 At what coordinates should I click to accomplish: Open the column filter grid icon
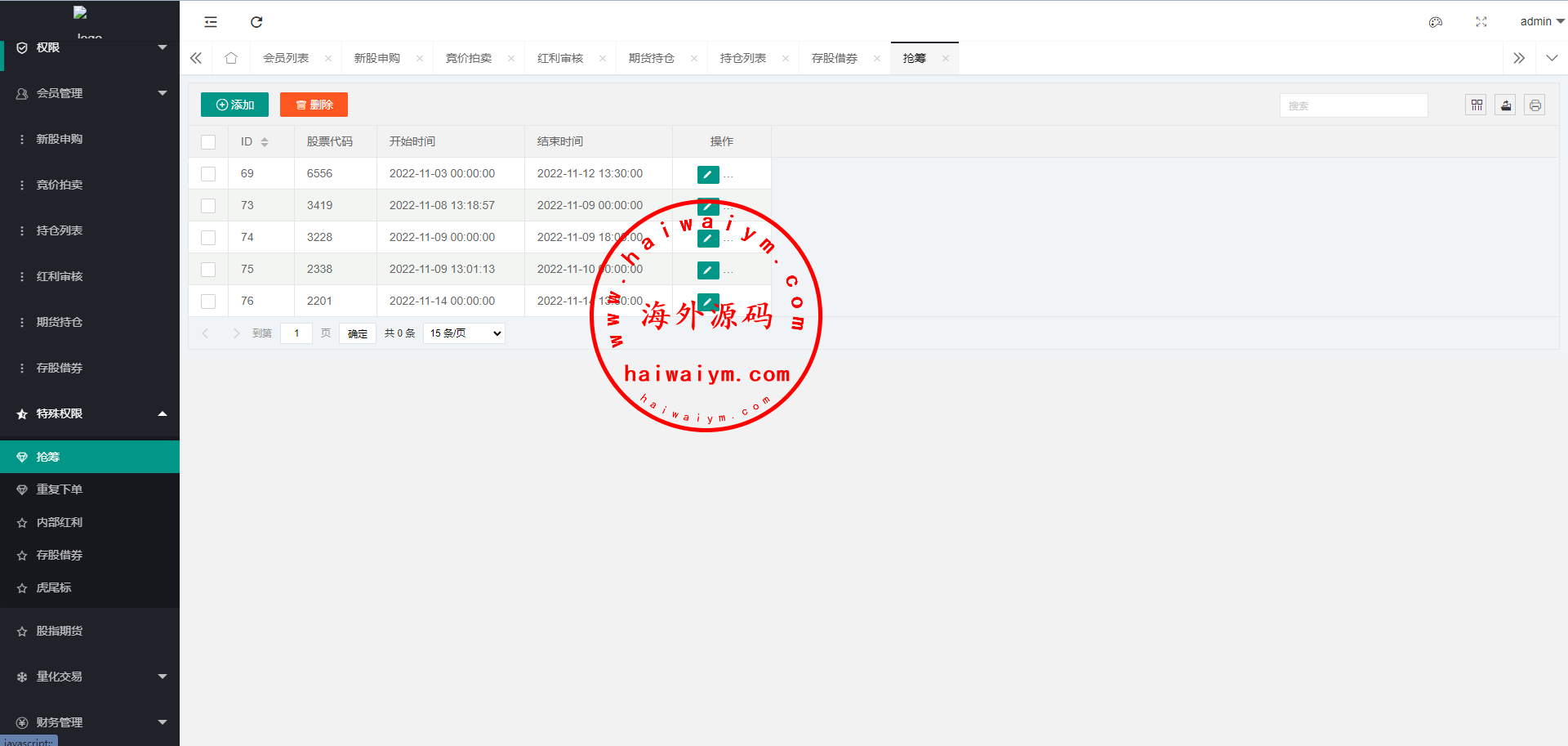pos(1476,105)
